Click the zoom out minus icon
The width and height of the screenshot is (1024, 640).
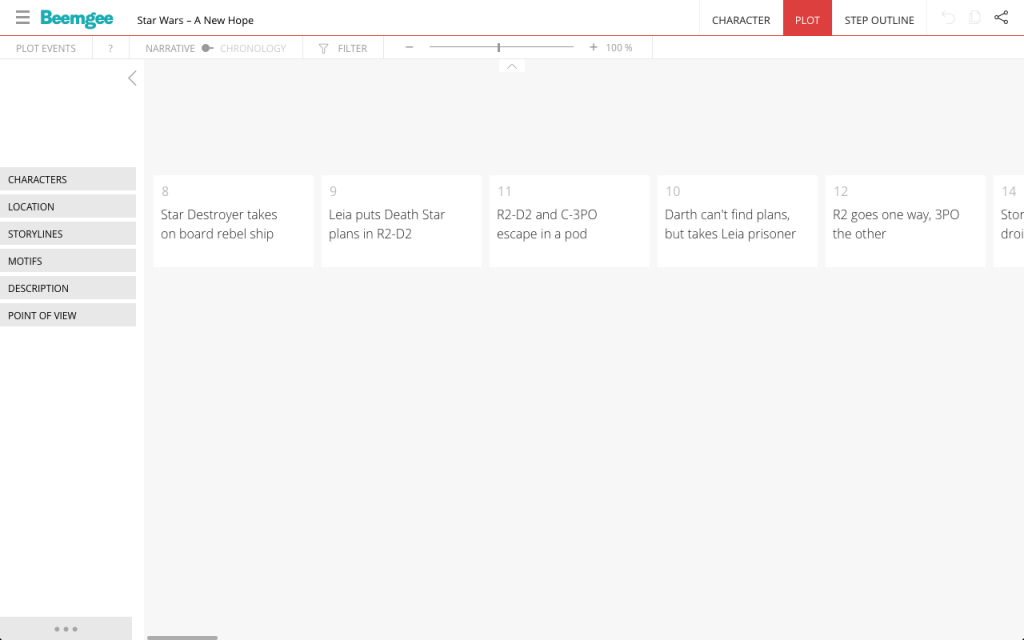tap(409, 47)
